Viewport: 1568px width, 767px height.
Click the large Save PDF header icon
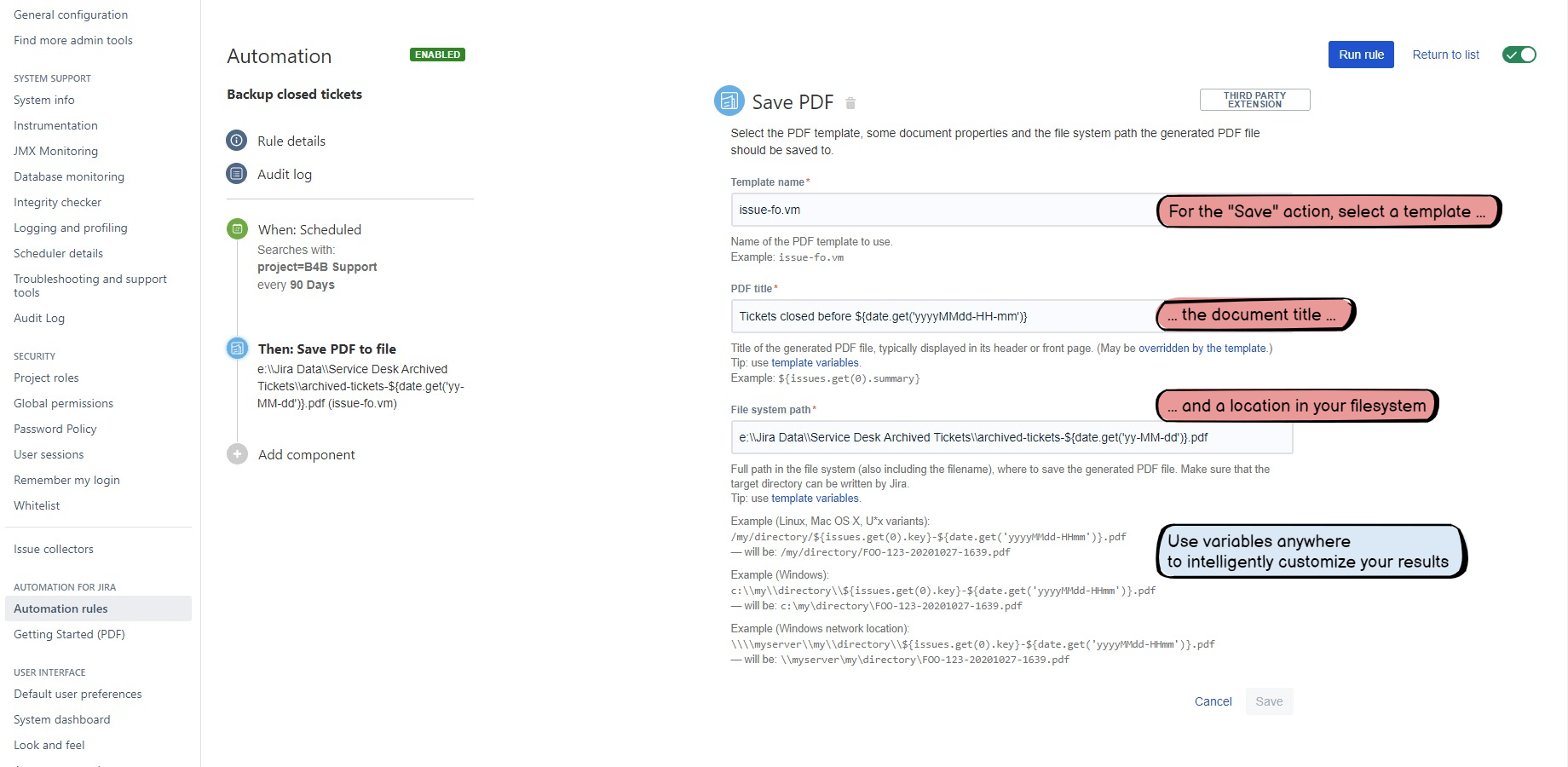(x=729, y=101)
